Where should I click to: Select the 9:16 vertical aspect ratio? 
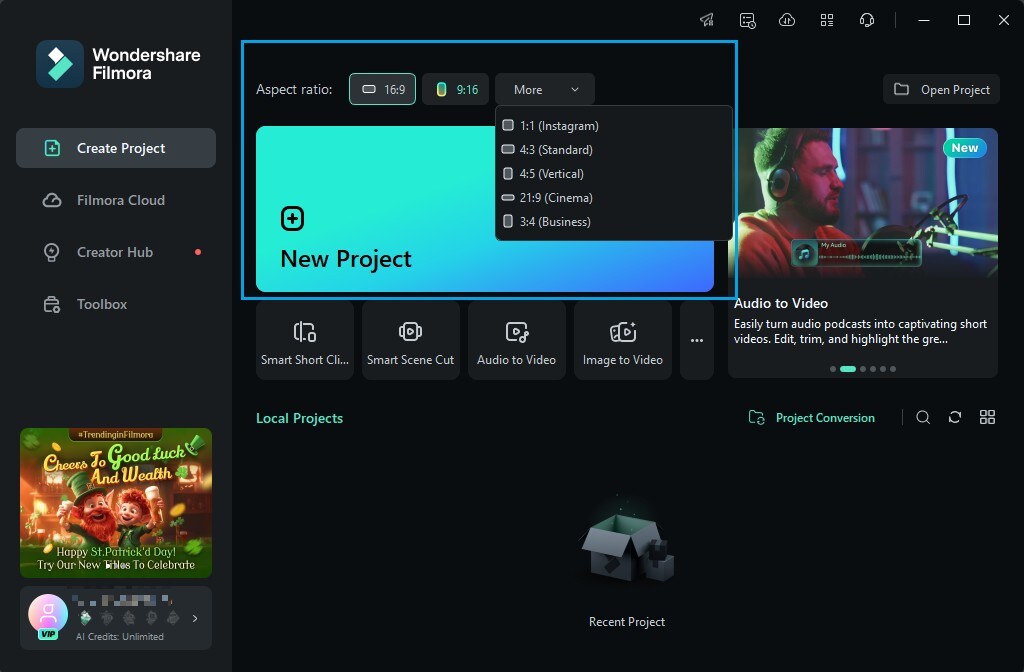point(456,89)
